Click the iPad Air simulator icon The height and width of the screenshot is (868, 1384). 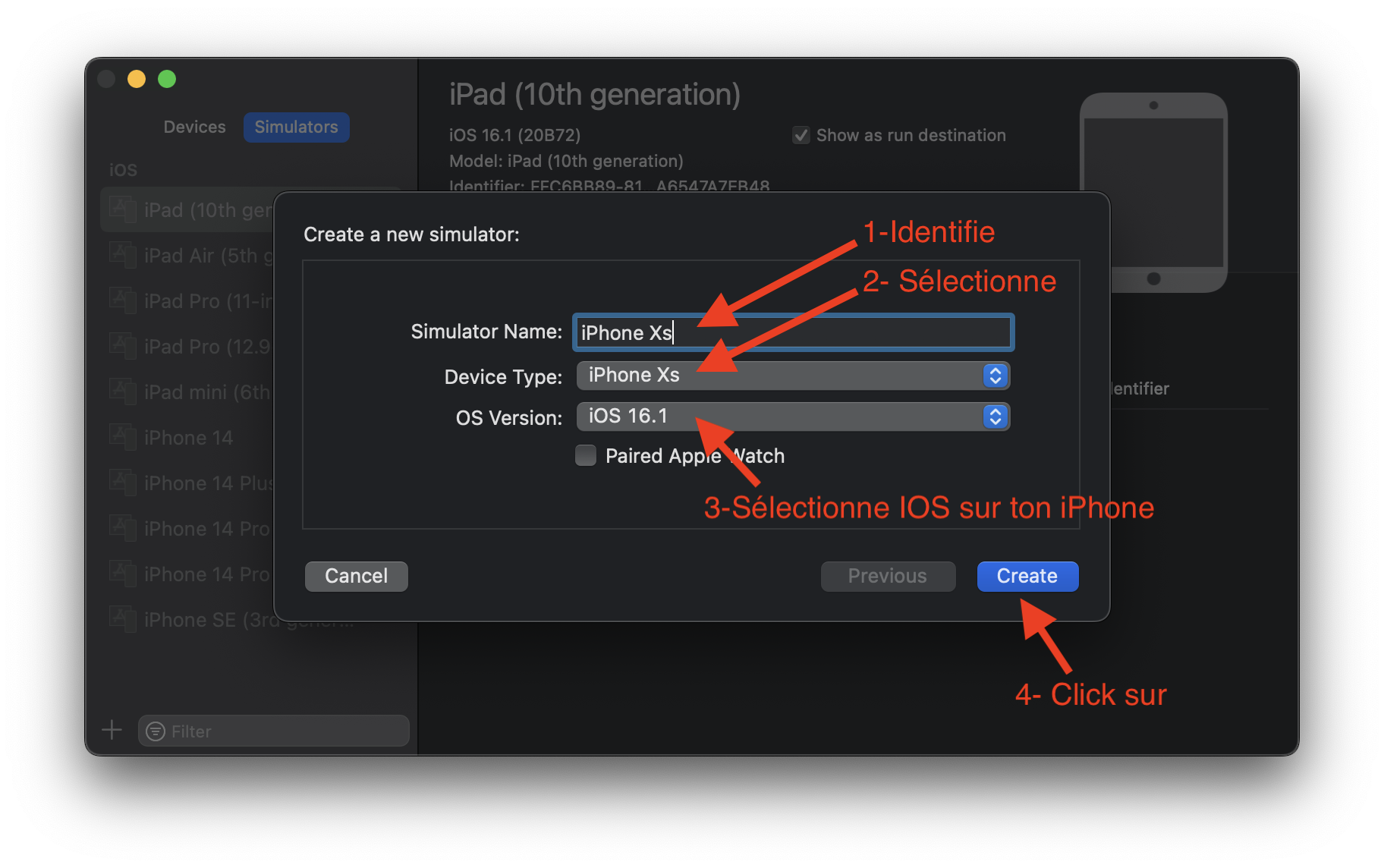(121, 255)
